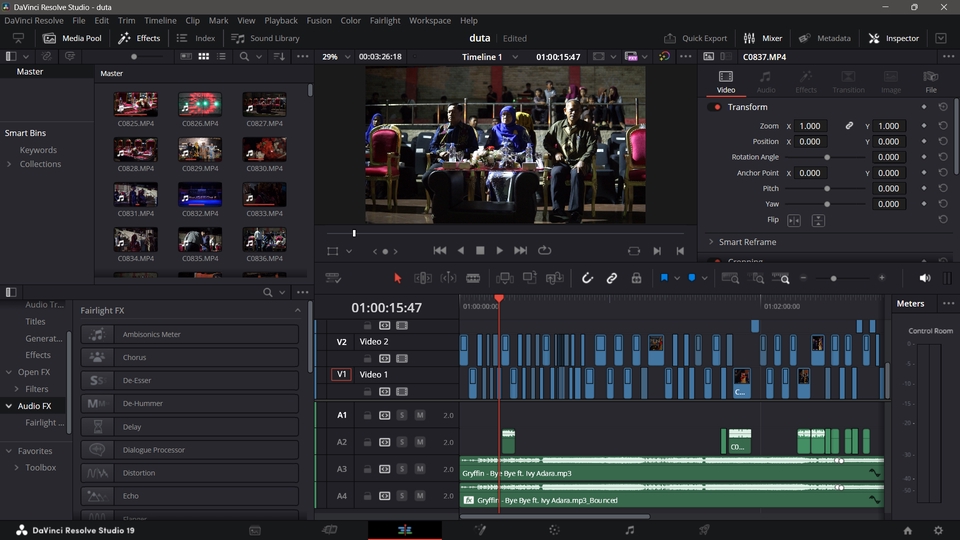Open flag color dropdown arrow
This screenshot has height=540, width=960.
click(677, 278)
